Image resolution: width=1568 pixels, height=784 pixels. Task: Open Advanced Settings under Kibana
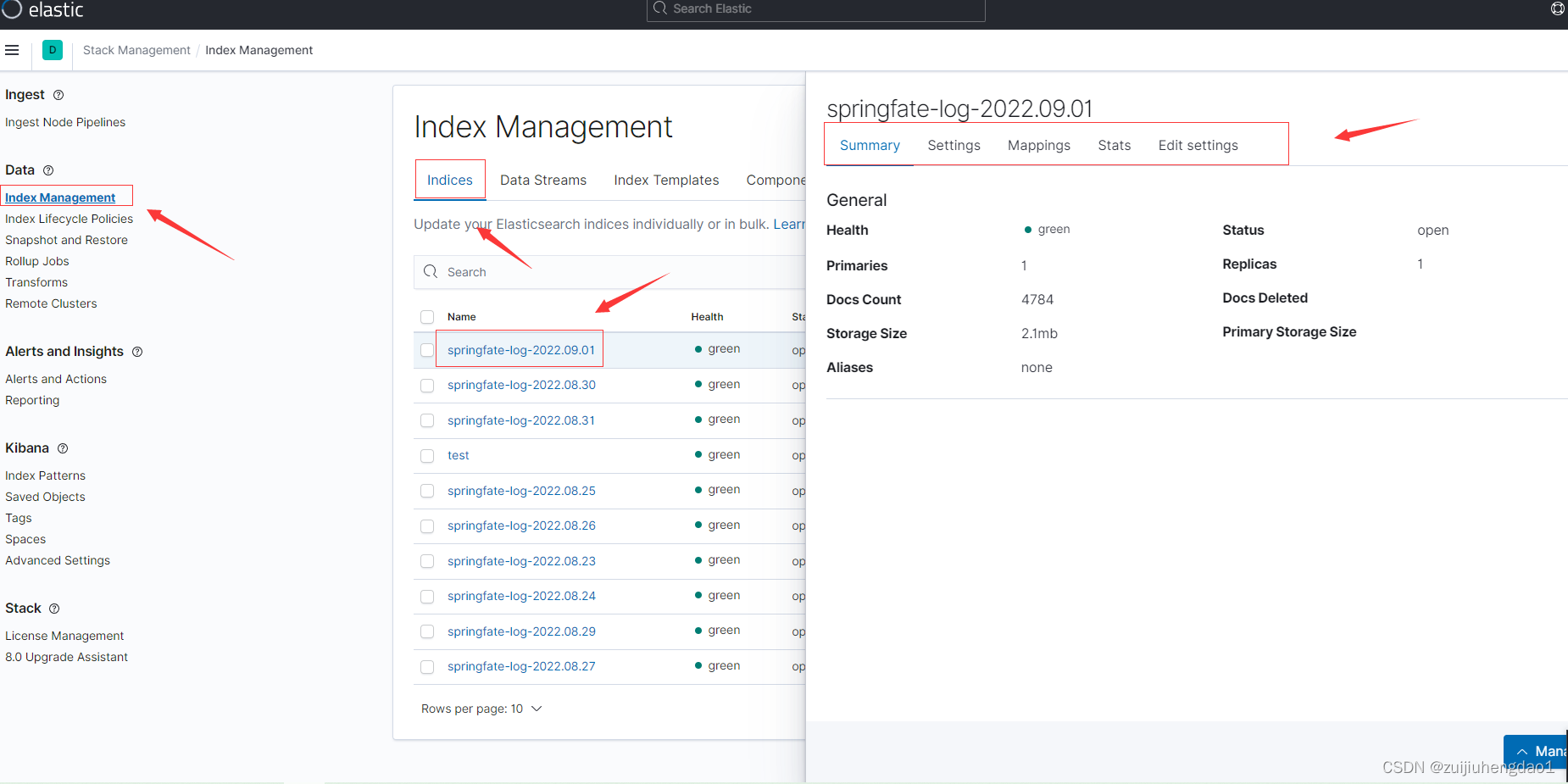coord(58,560)
